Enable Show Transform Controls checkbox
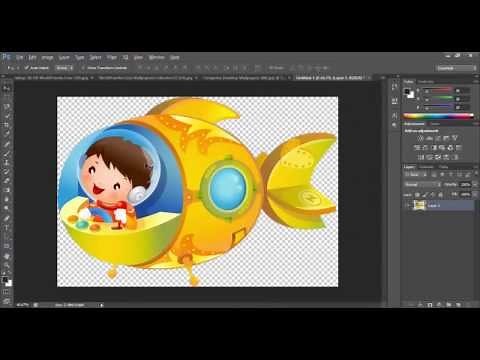This screenshot has width=480, height=360. [x=83, y=68]
